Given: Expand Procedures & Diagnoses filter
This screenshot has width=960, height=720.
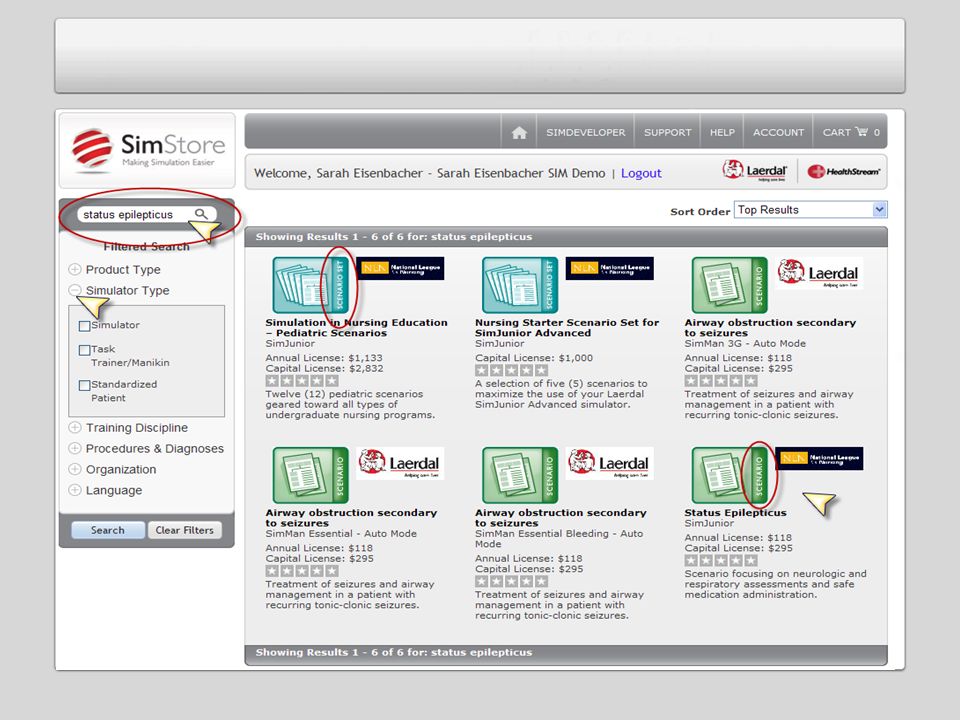Looking at the screenshot, I should click(x=75, y=448).
